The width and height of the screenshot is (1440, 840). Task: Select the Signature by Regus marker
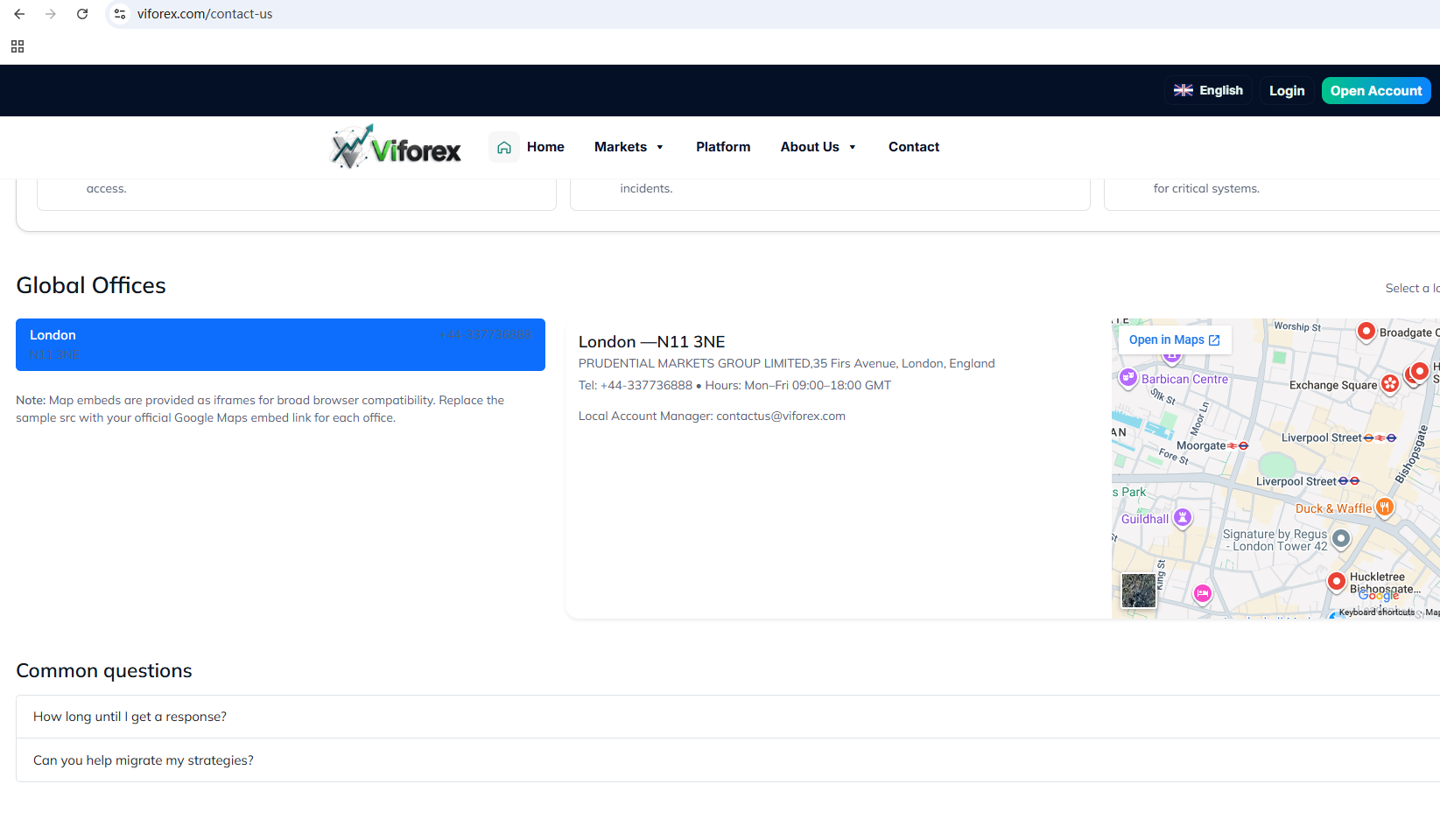(1340, 538)
